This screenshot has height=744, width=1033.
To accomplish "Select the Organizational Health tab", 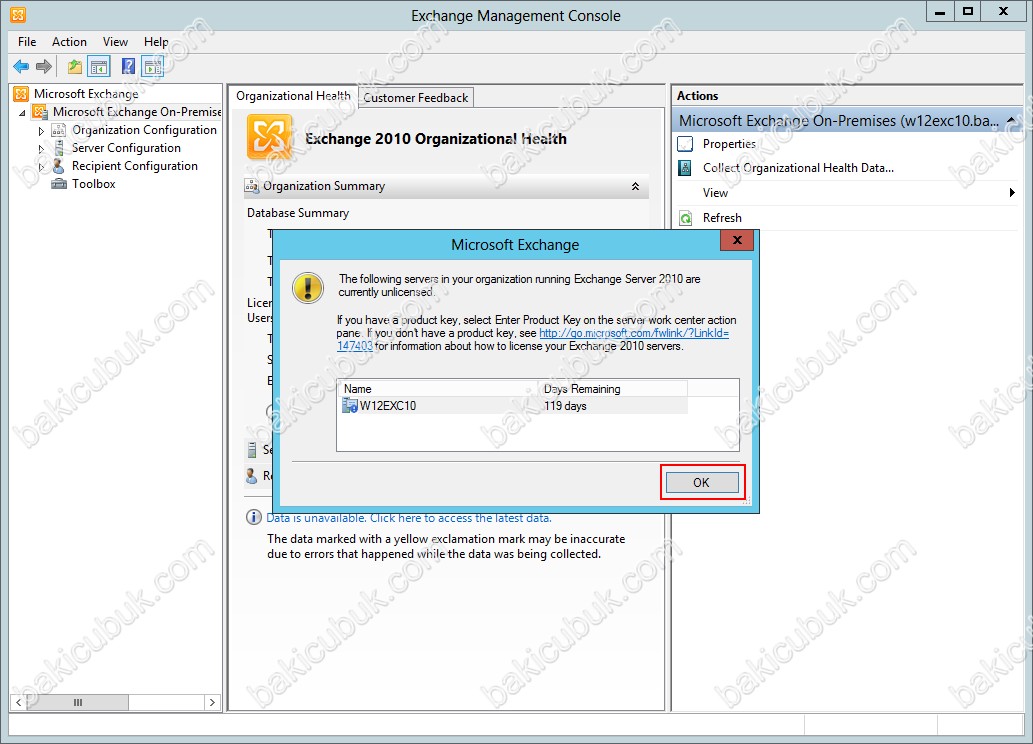I will [293, 96].
